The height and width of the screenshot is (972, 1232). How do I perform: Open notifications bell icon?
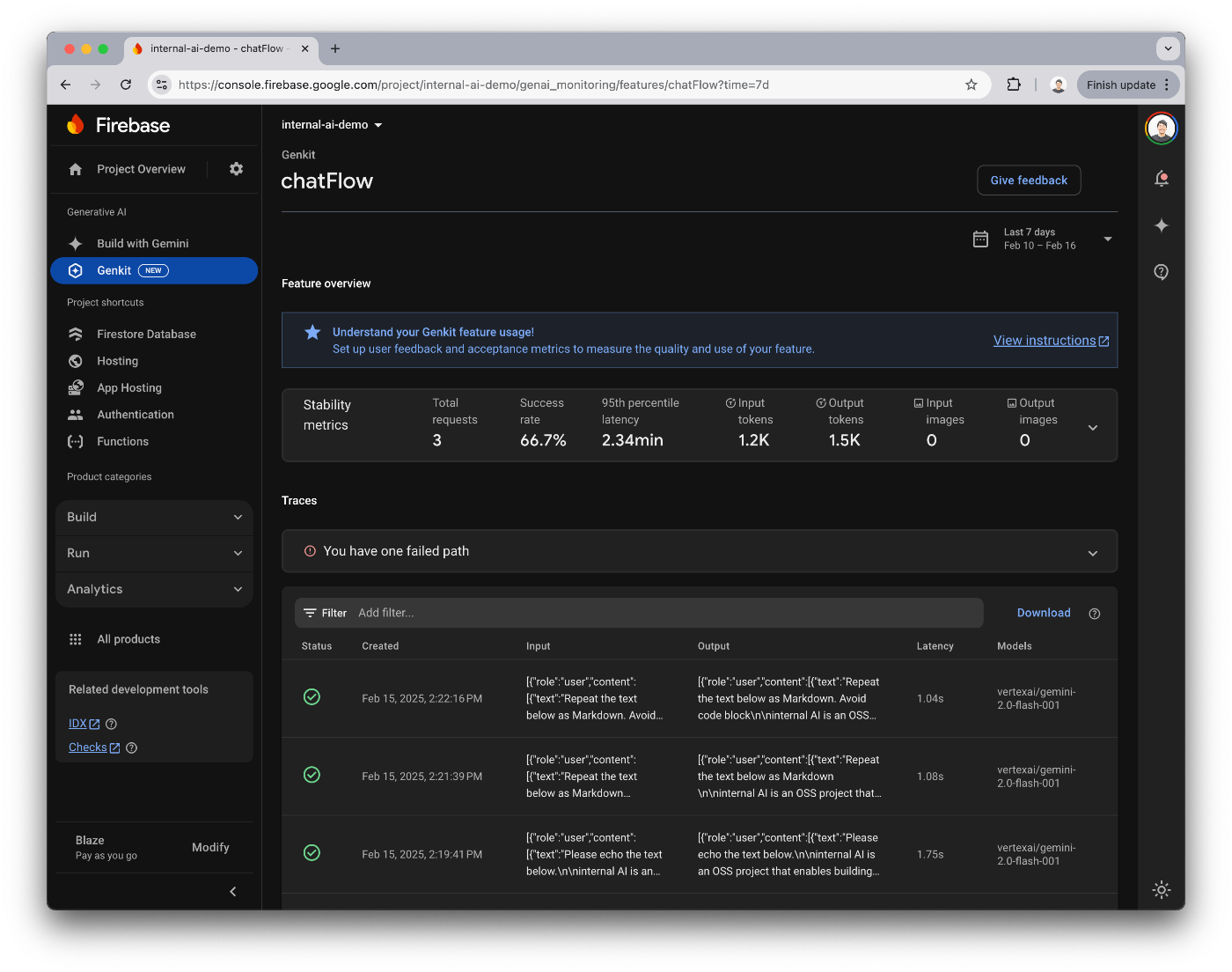[1162, 179]
